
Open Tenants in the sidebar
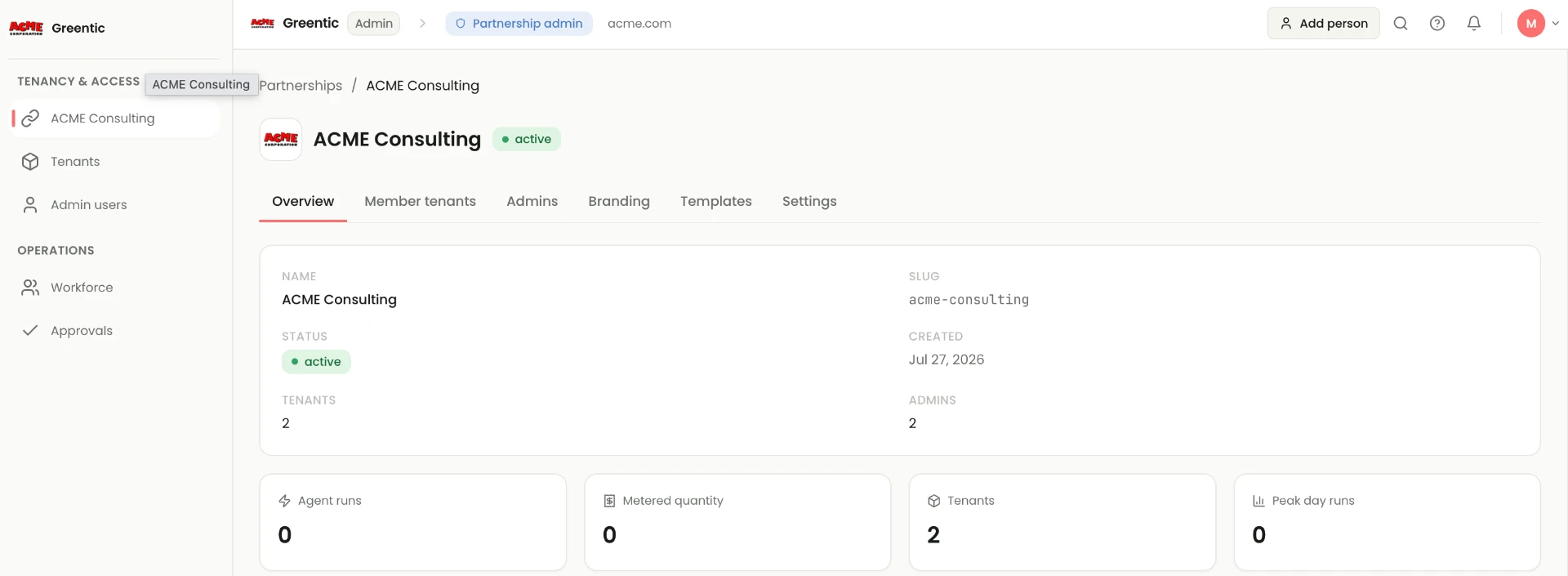[x=115, y=162]
